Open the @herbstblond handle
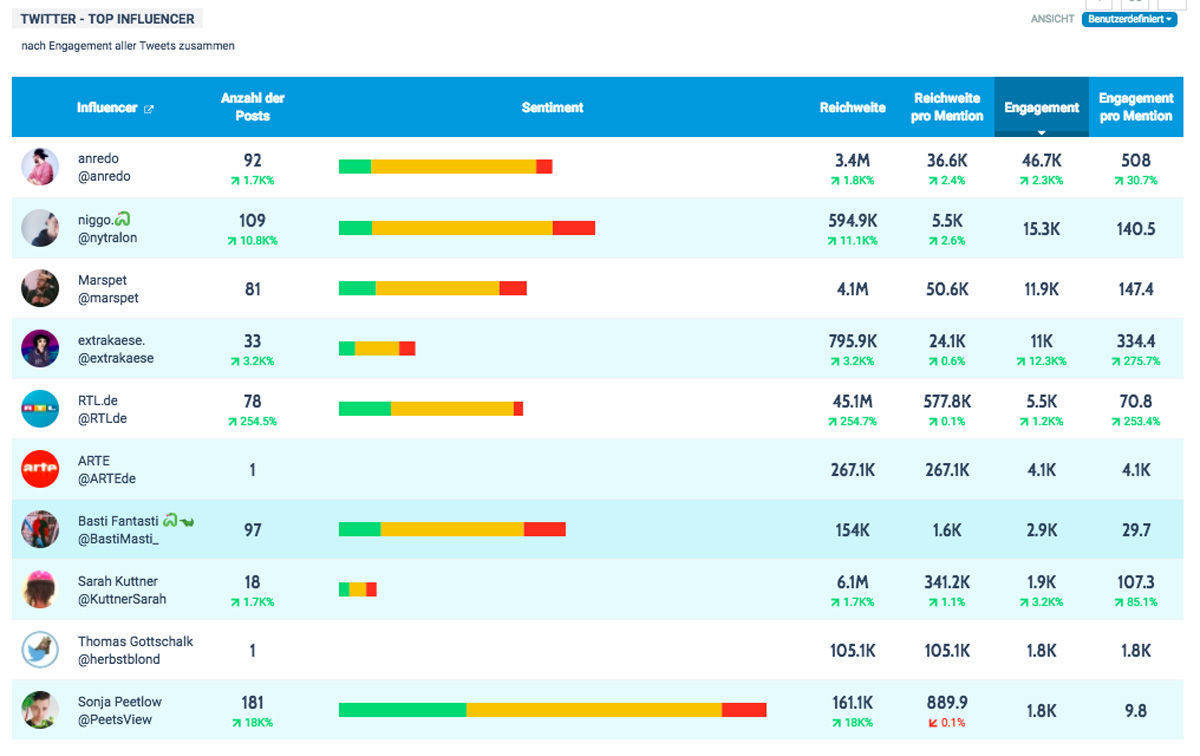1200x756 pixels. [119, 660]
